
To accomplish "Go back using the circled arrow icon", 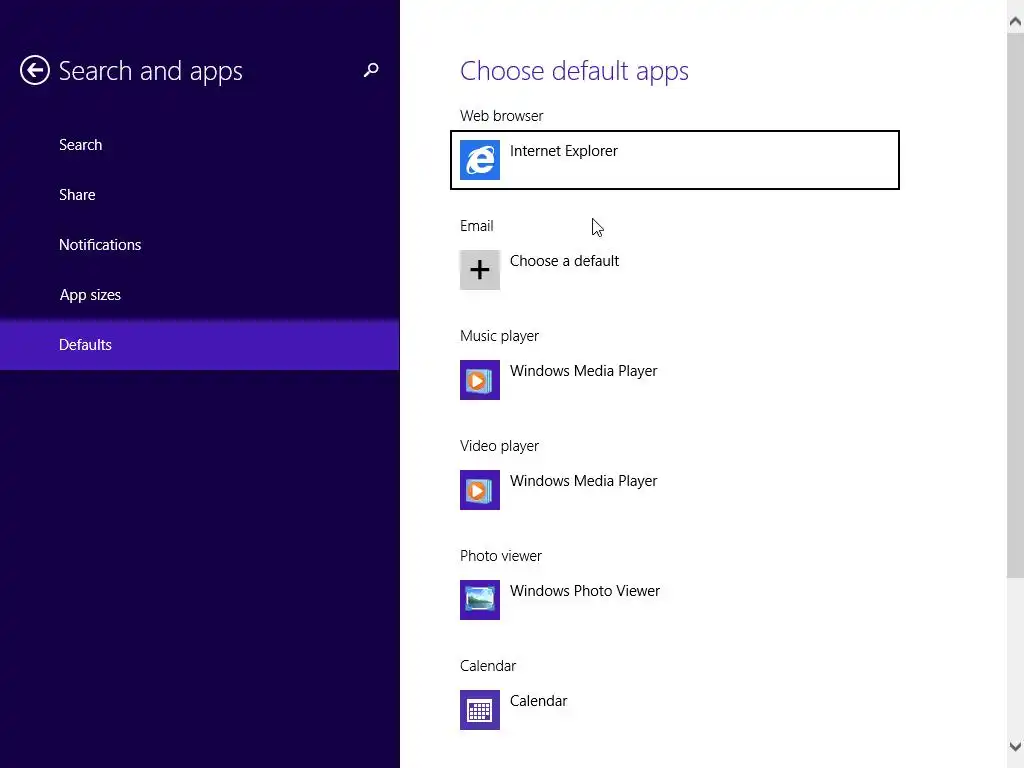I will tap(35, 70).
